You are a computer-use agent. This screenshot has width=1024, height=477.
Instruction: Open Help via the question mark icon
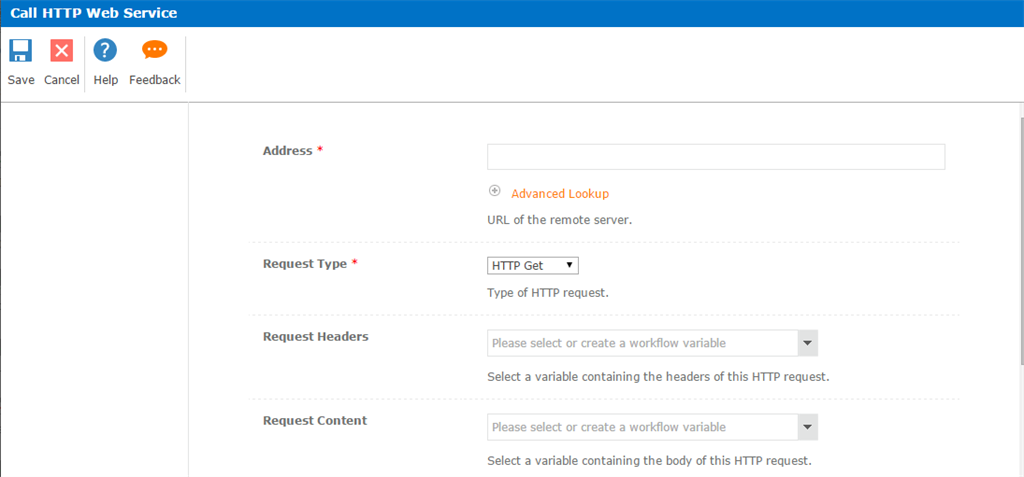coord(105,50)
